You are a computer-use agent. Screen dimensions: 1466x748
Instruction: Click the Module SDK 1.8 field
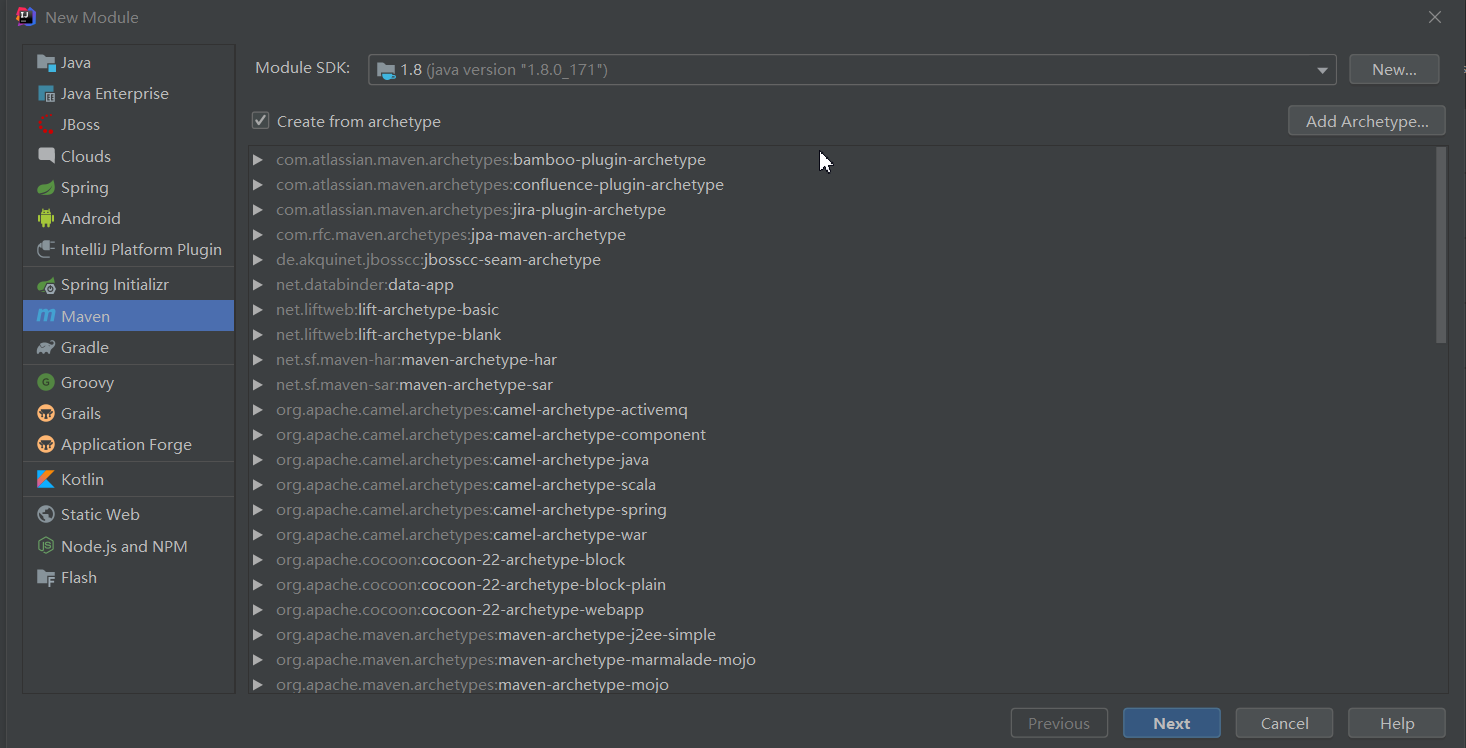coord(852,70)
